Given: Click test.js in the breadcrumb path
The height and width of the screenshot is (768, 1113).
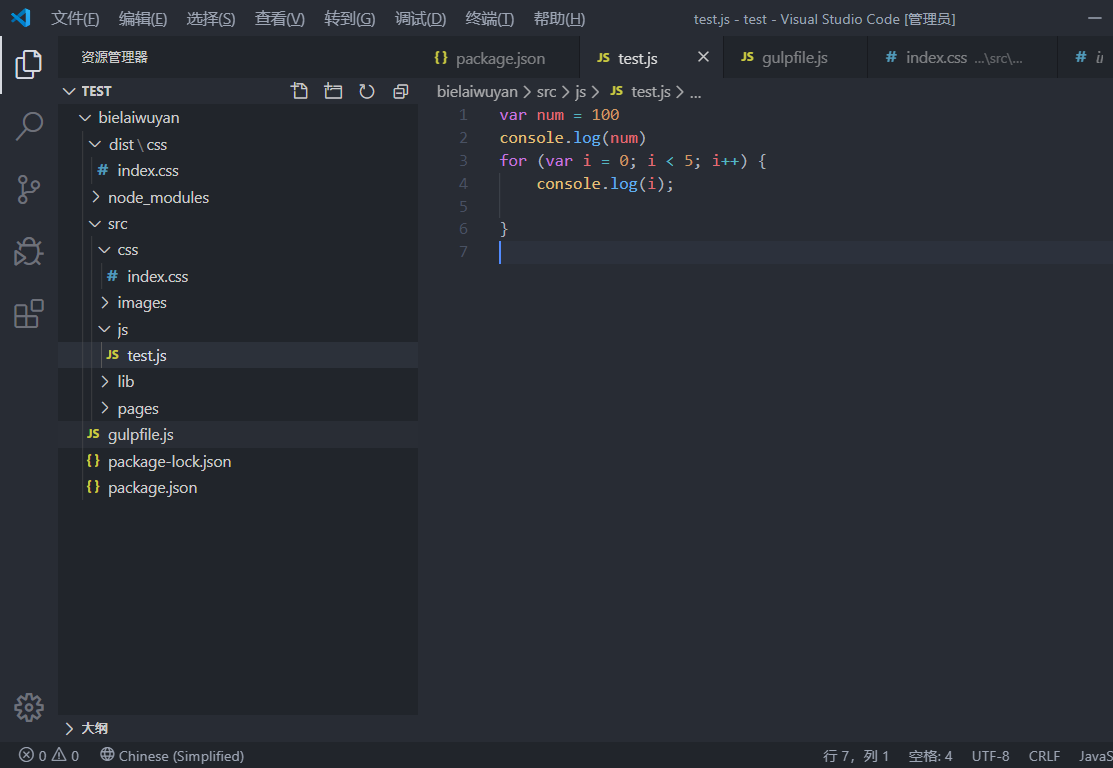Looking at the screenshot, I should pos(641,92).
